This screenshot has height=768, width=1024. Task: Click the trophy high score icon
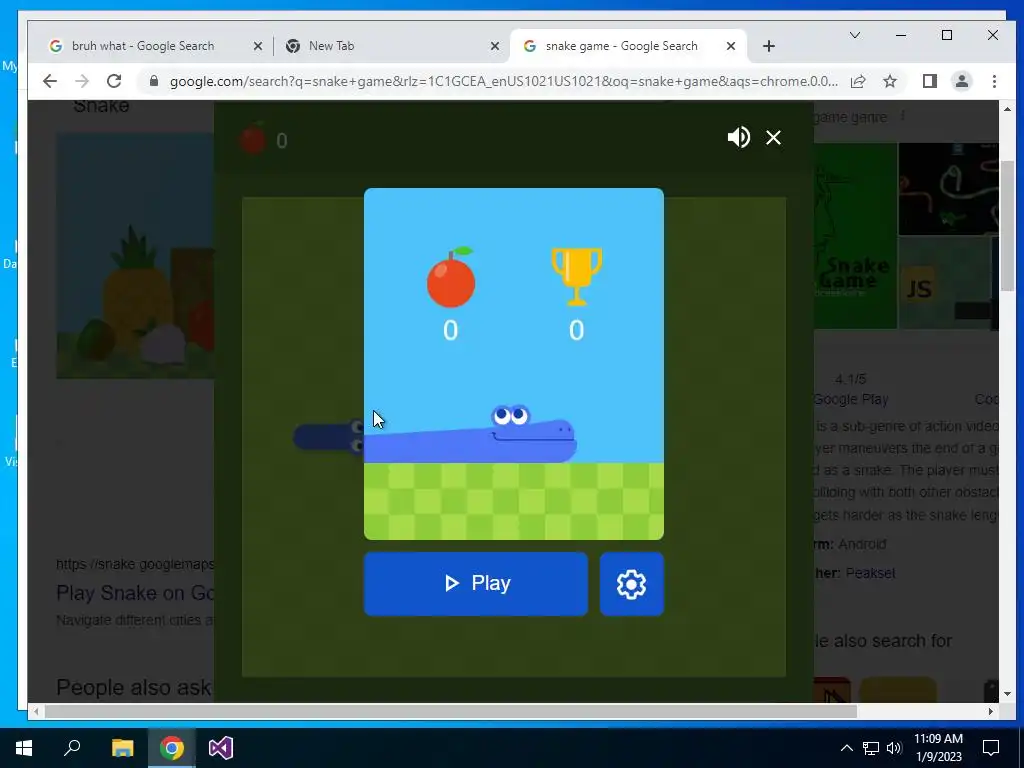tap(576, 276)
